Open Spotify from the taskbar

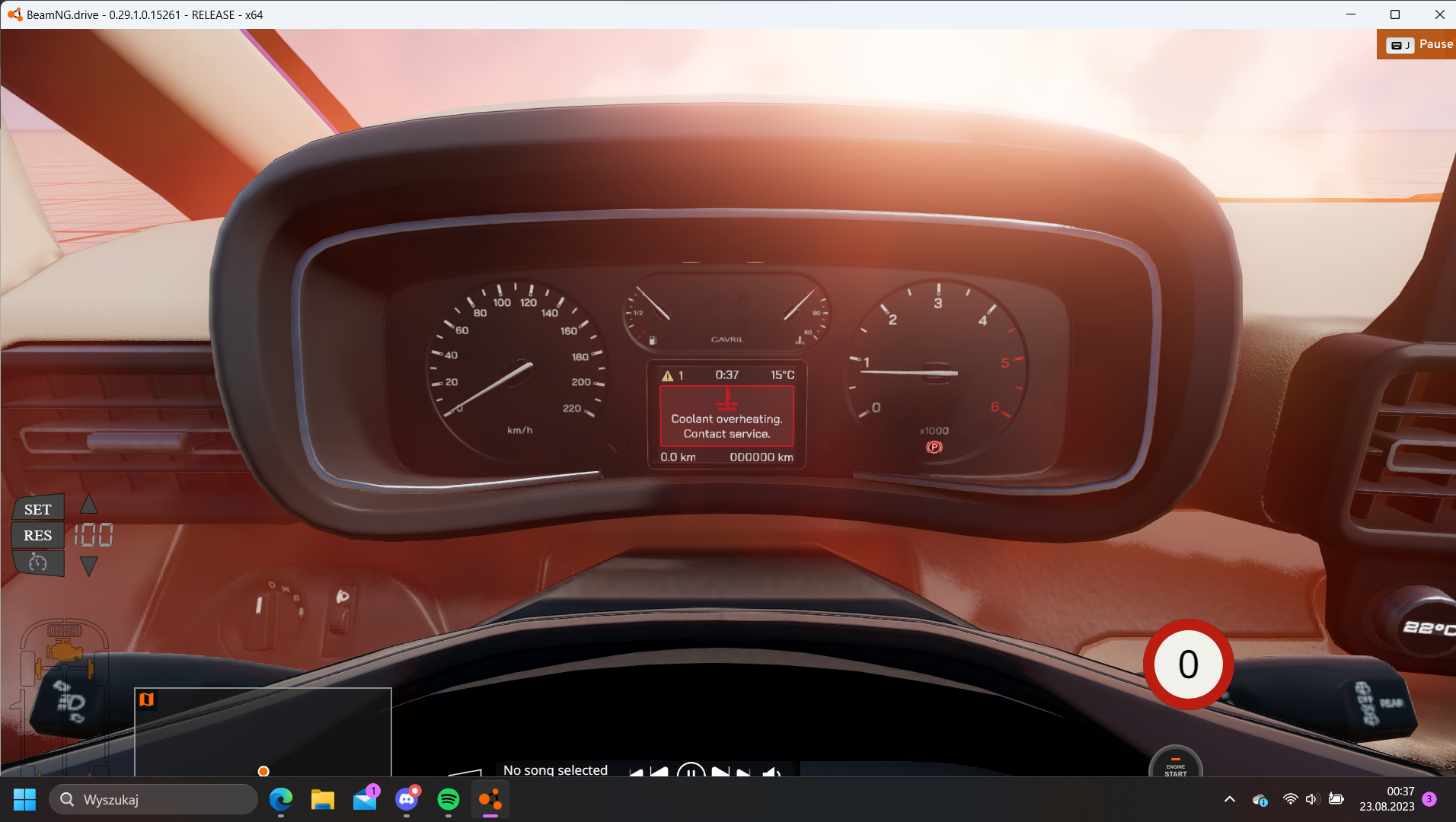coord(449,799)
